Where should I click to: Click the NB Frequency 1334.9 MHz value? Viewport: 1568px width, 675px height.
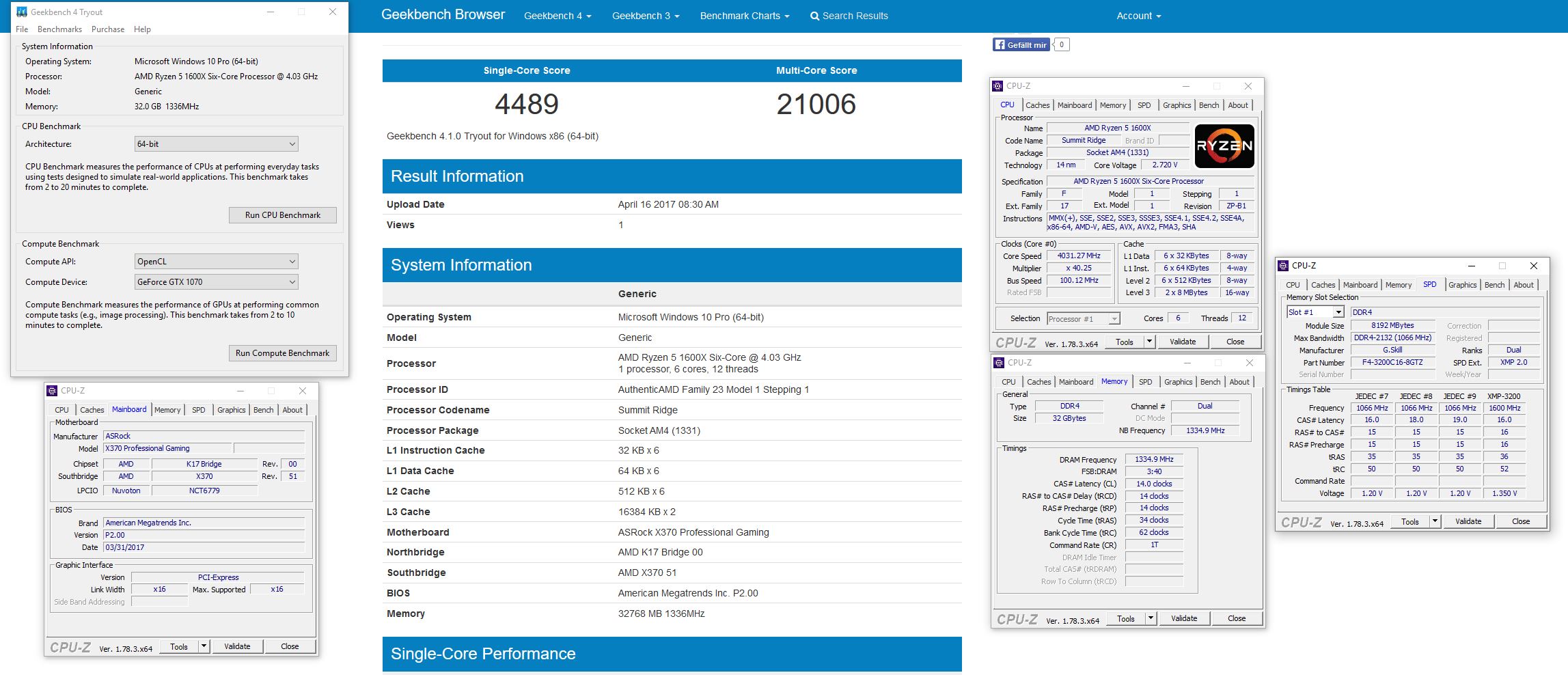coord(1205,431)
